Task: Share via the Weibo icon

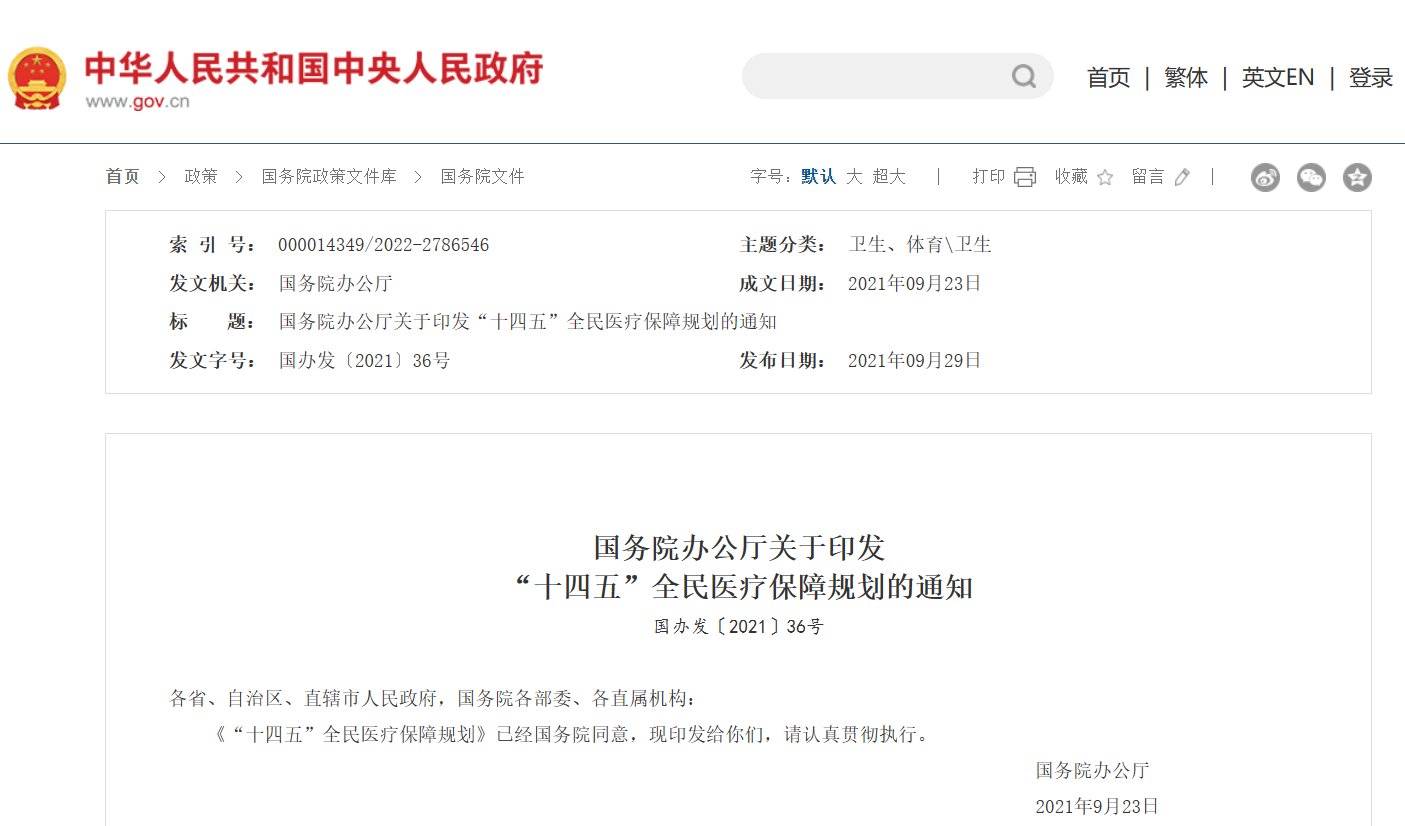Action: click(x=1265, y=178)
